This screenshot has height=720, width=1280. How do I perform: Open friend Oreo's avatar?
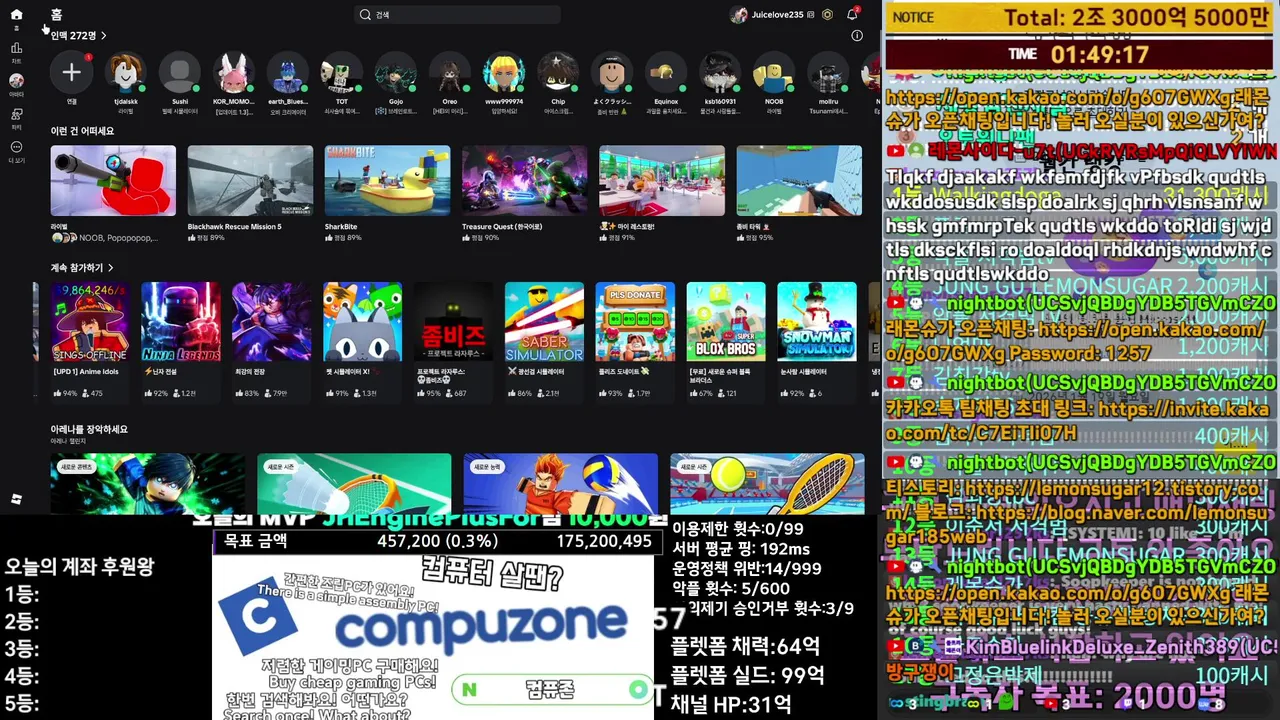(x=450, y=72)
